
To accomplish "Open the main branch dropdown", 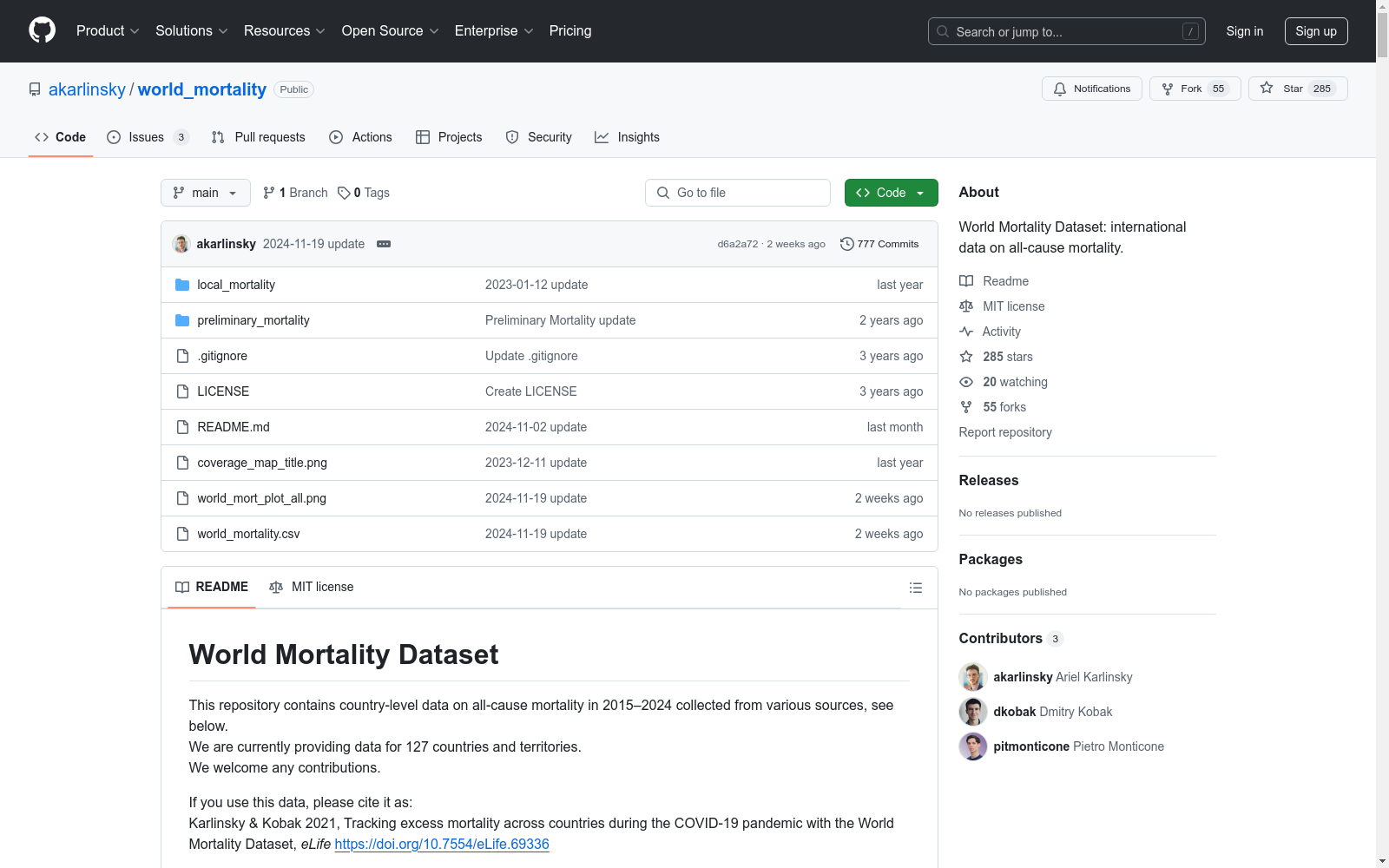I will point(205,193).
